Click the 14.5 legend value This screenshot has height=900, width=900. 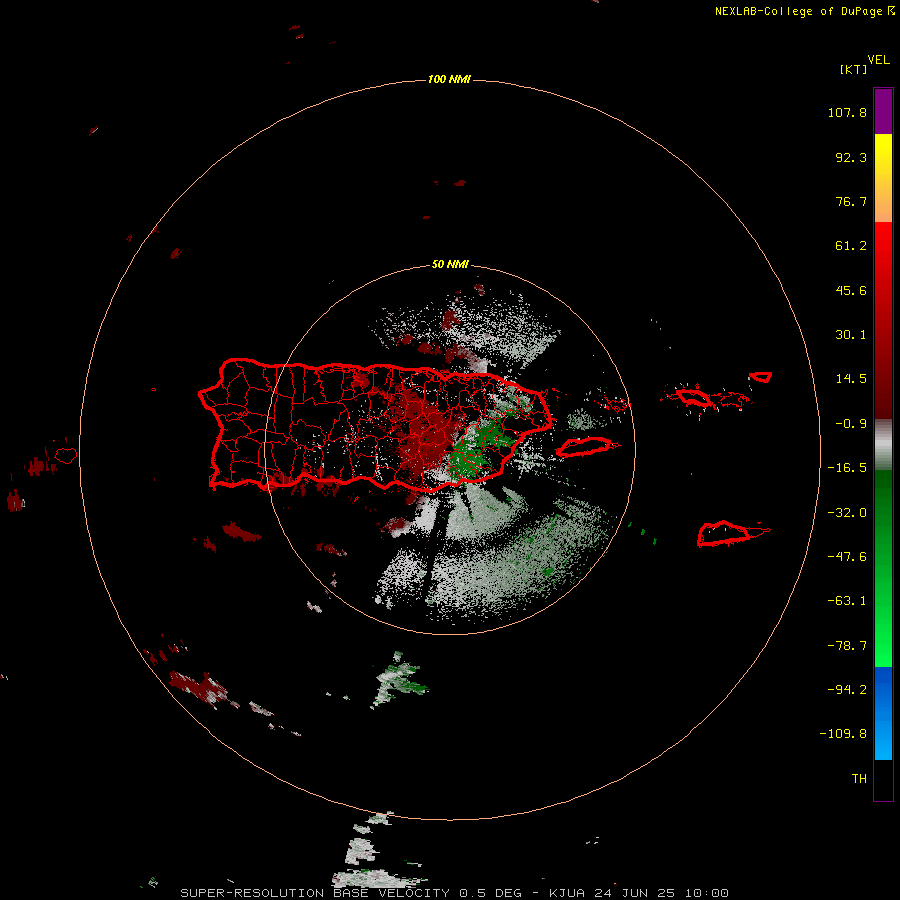851,379
